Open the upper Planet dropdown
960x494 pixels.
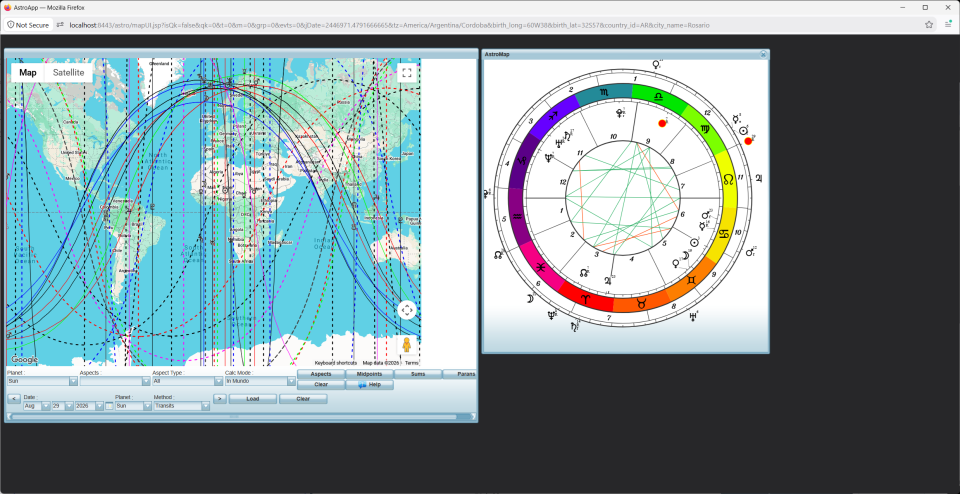tap(42, 381)
